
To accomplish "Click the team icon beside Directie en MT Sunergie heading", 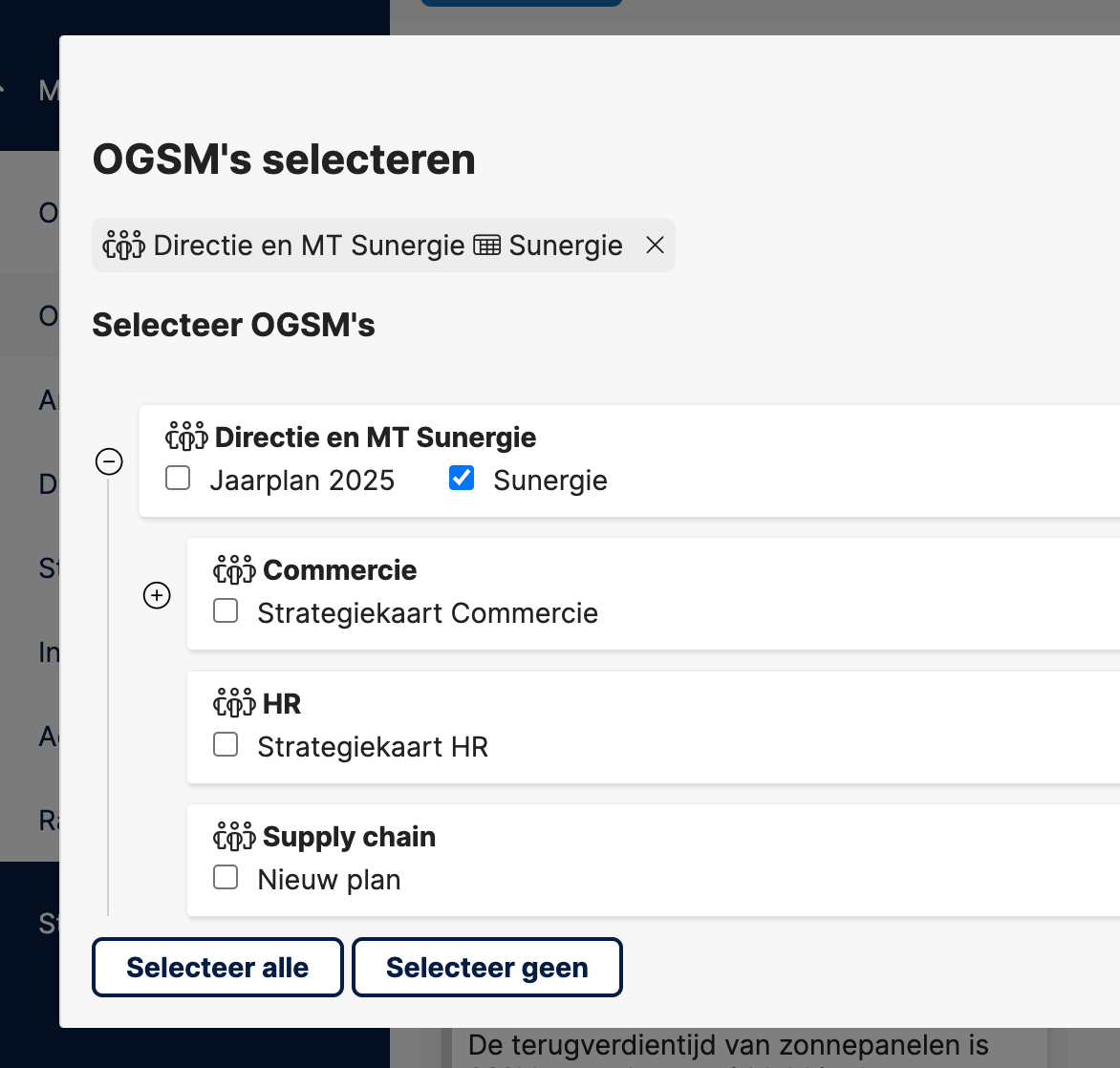I will (186, 437).
